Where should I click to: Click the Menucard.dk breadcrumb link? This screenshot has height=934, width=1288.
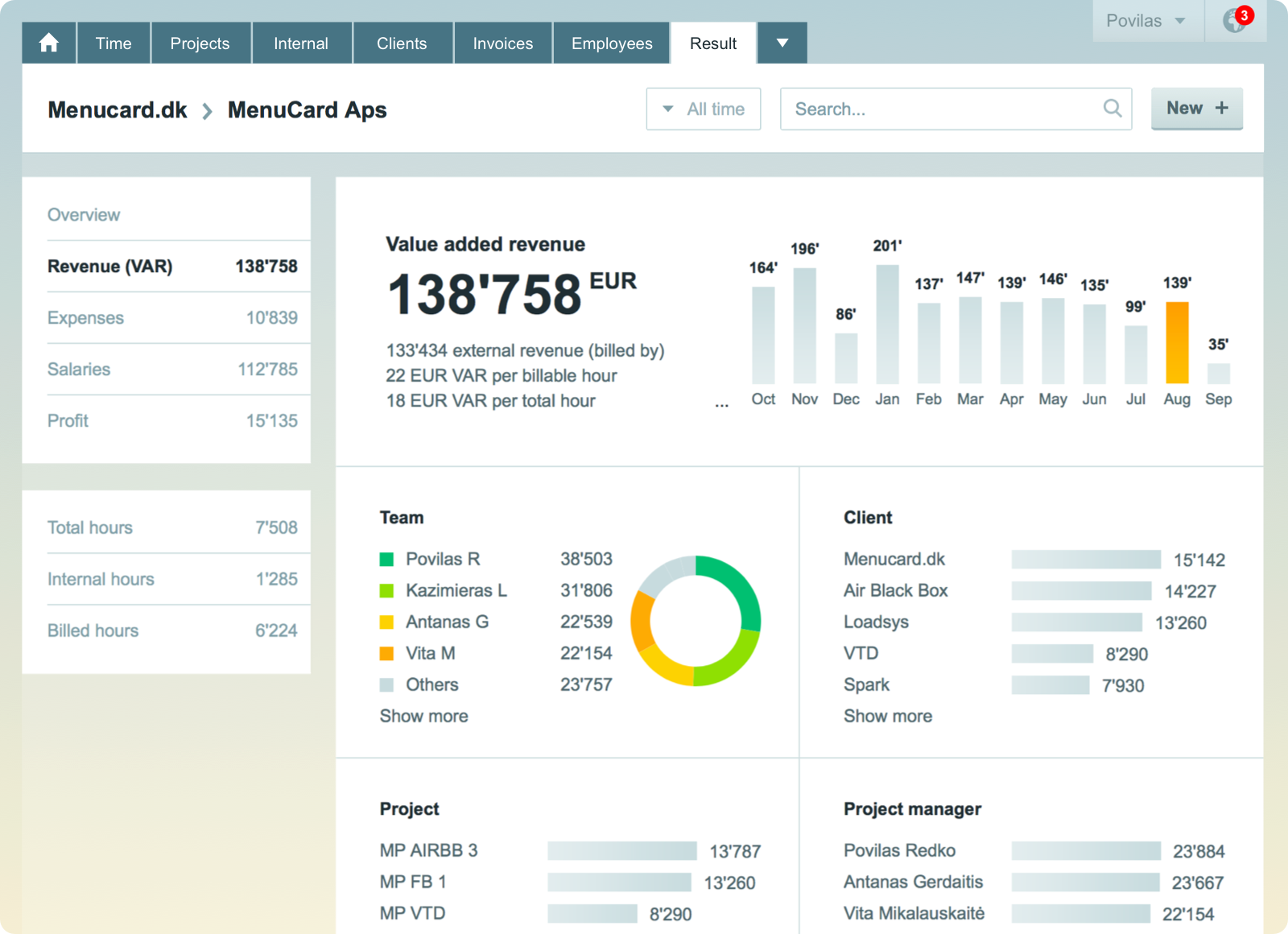pyautogui.click(x=118, y=110)
